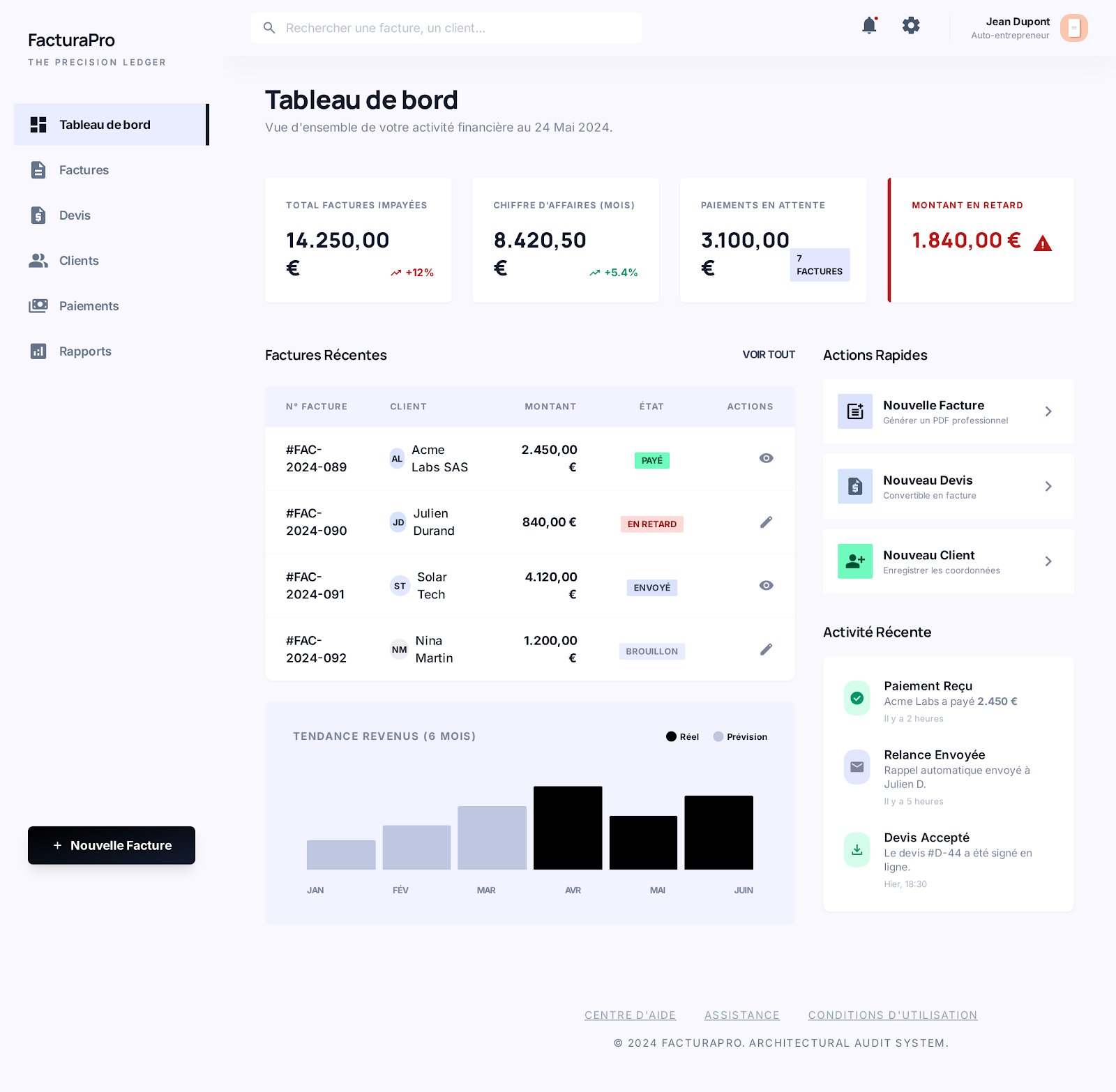Image resolution: width=1116 pixels, height=1092 pixels.
Task: Open the notifications bell
Action: tap(869, 26)
